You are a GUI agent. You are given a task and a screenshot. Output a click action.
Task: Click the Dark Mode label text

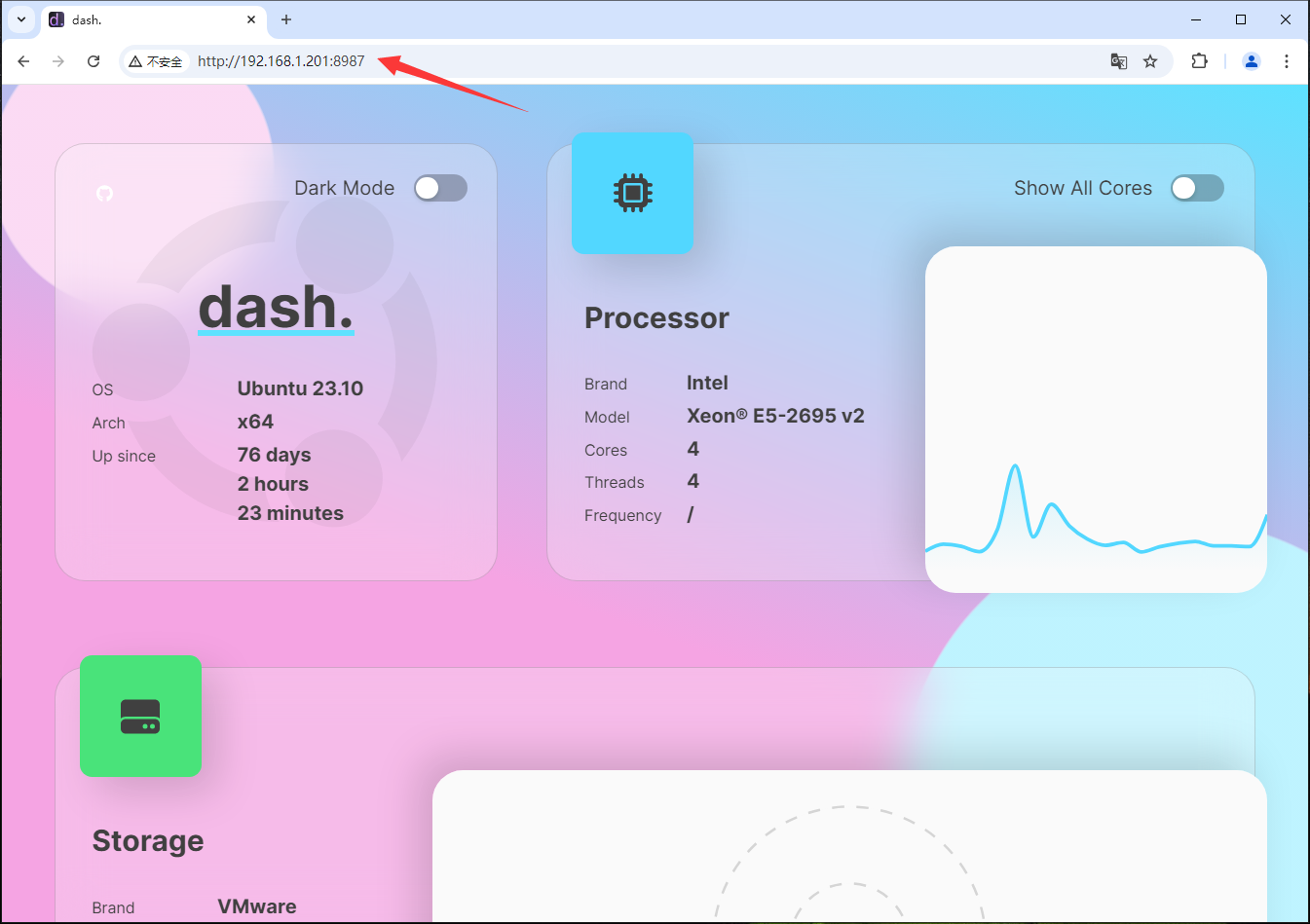click(345, 188)
